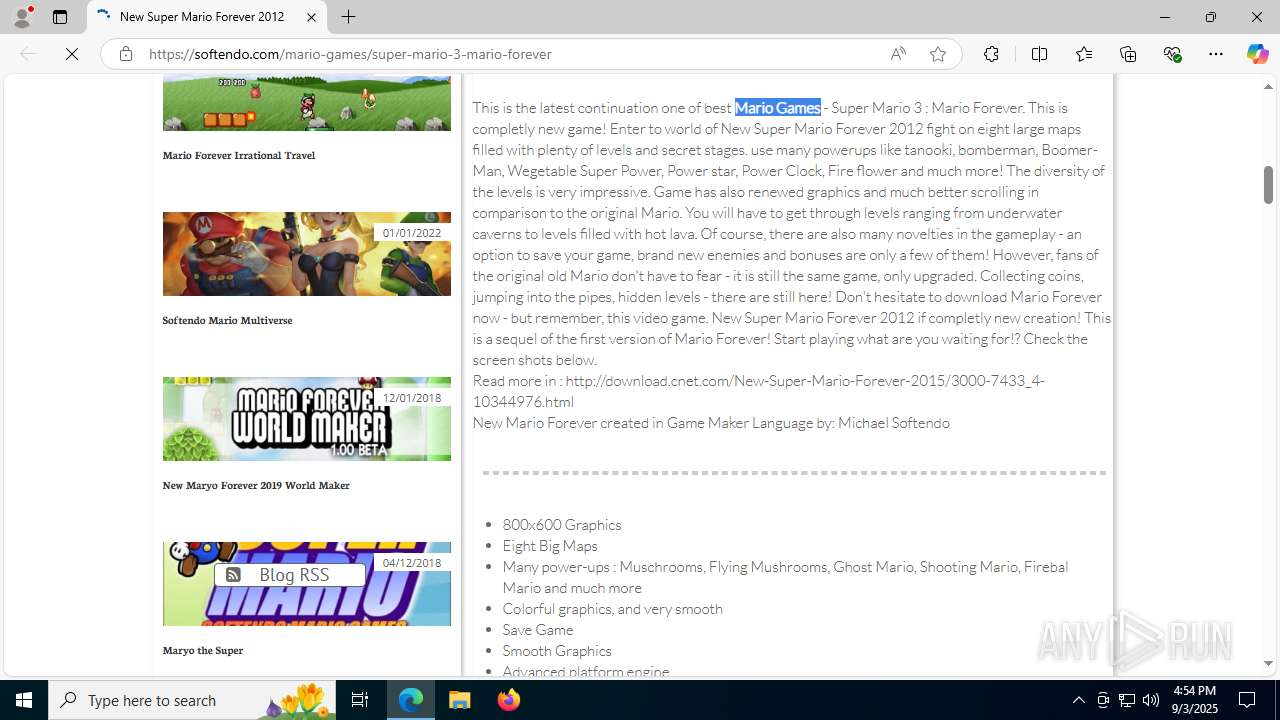Open the Extensions puzzle icon
The height and width of the screenshot is (720, 1280).
[x=991, y=54]
